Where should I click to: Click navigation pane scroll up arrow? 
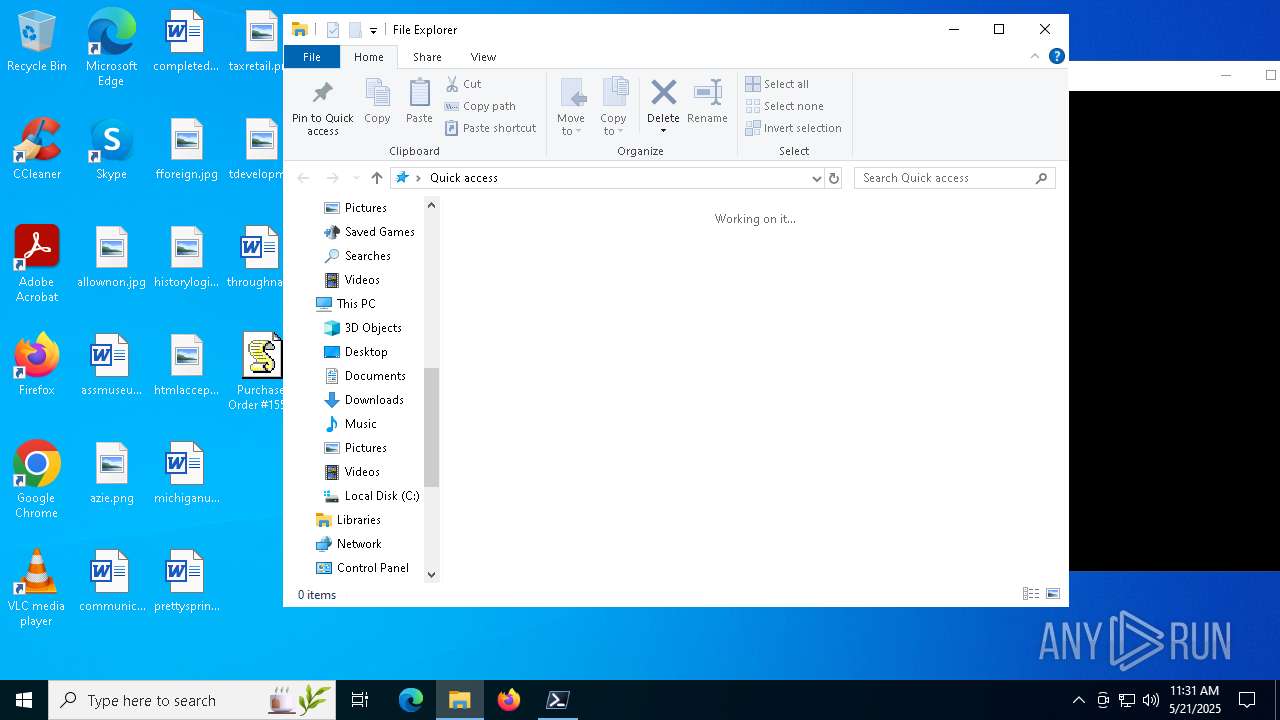432,205
